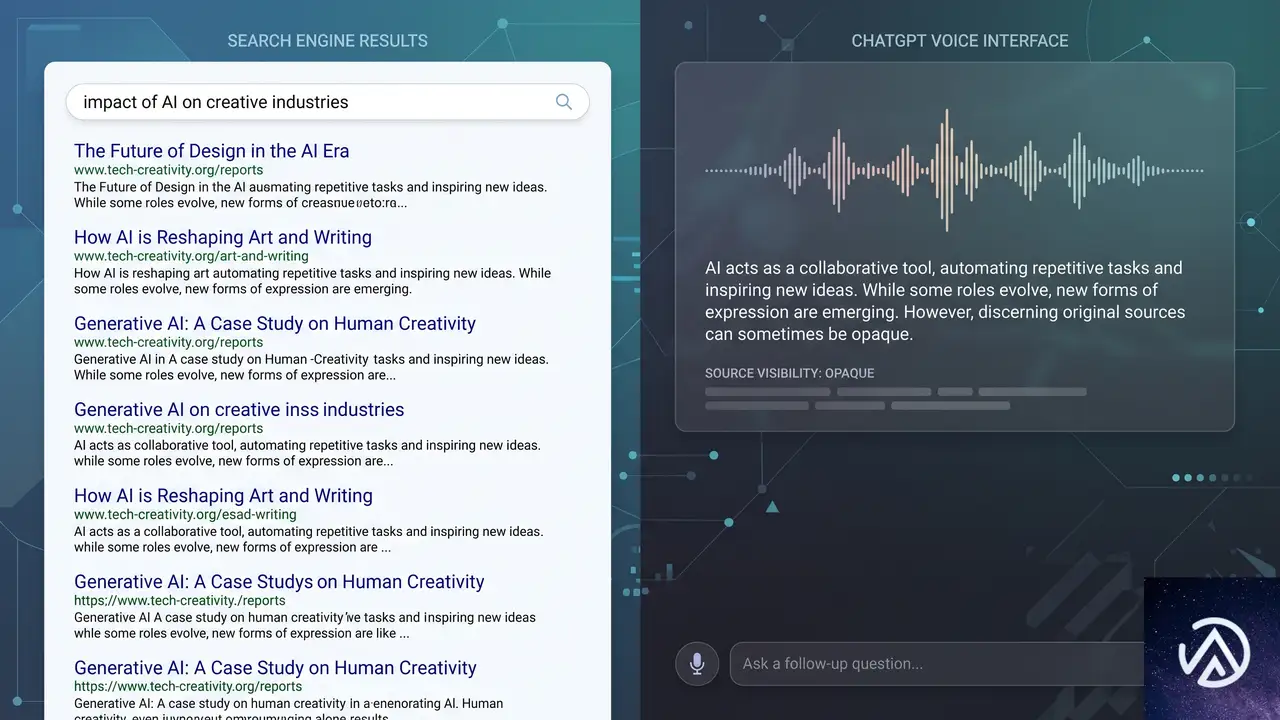Screen dimensions: 1280x720
Task: Click the audio waveform visualization
Action: 954,171
